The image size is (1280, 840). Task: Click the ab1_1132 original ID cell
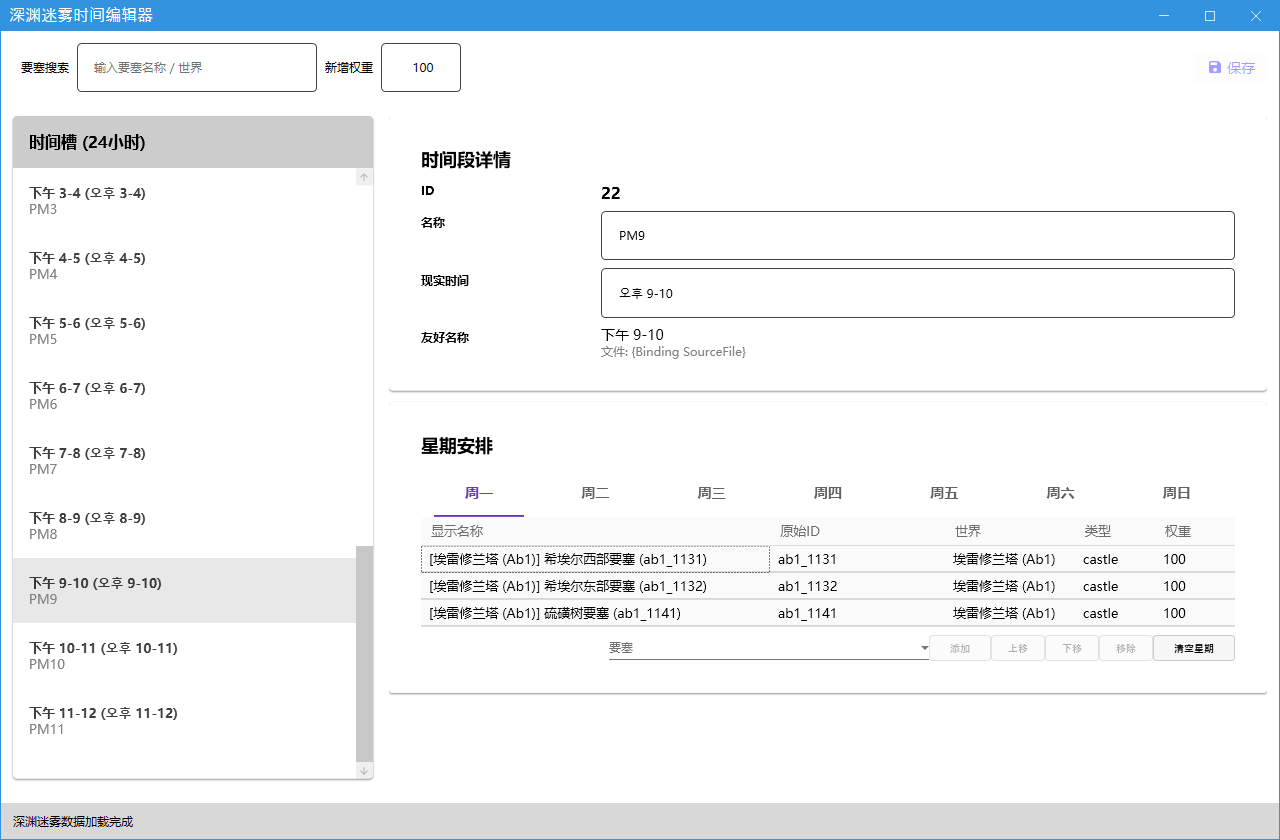[857, 586]
